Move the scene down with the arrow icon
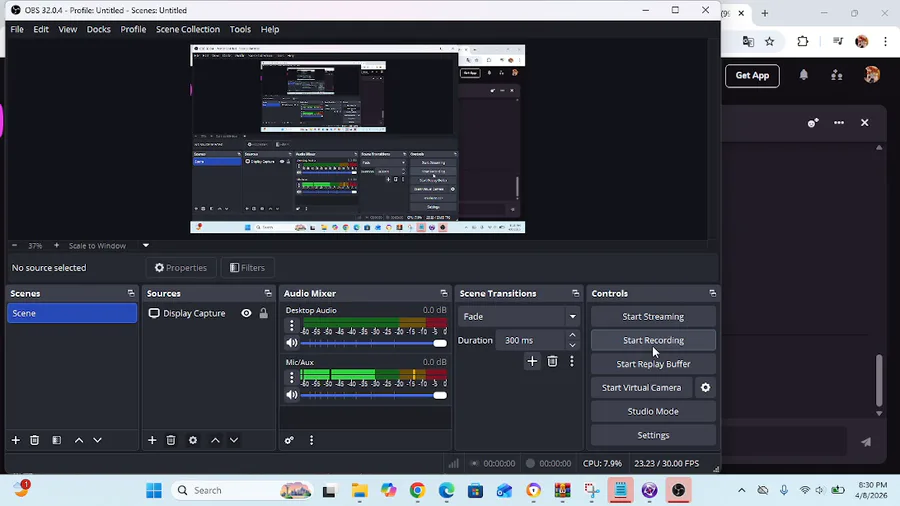Screen dimensions: 900x506 coord(98,440)
